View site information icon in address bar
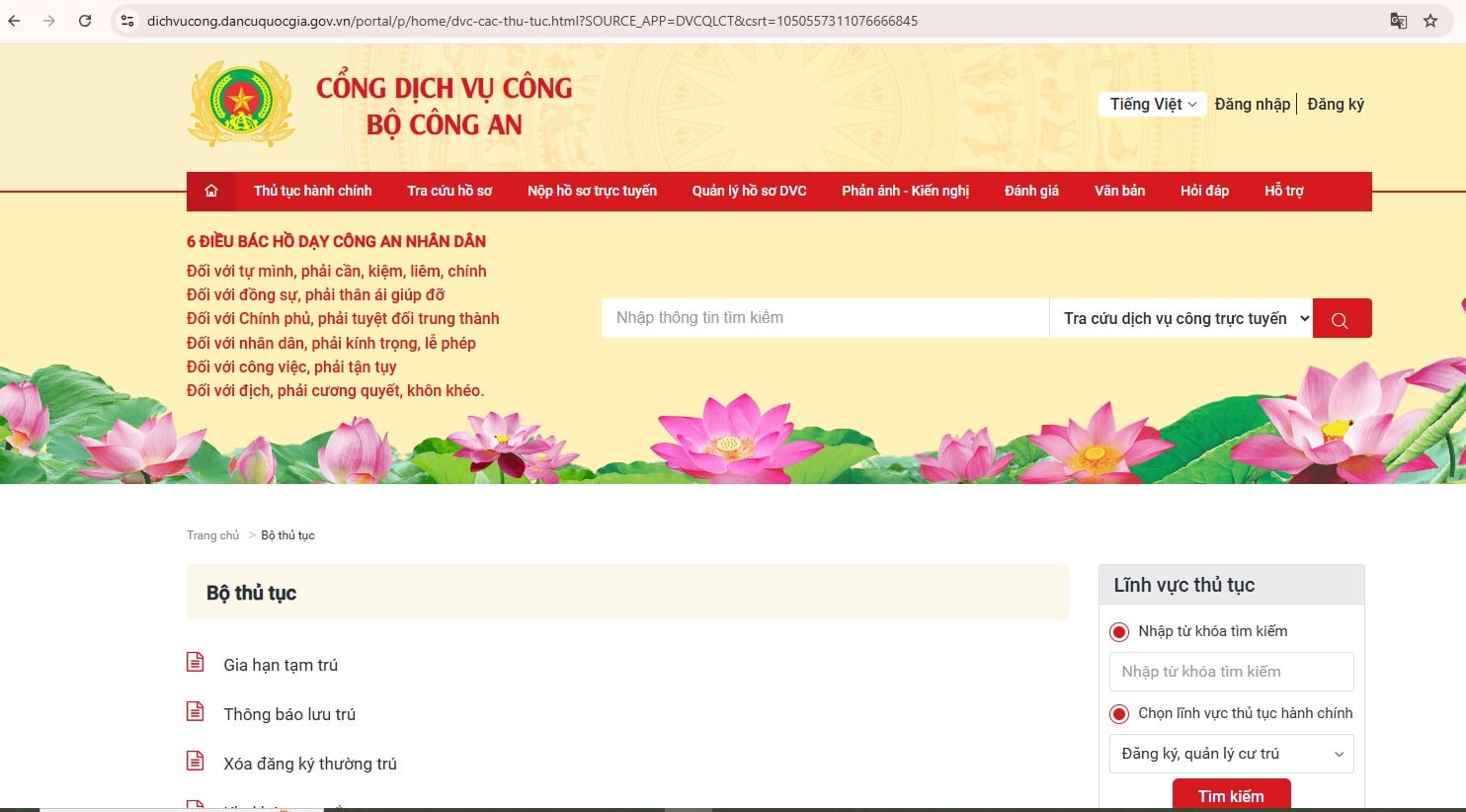 (x=127, y=21)
